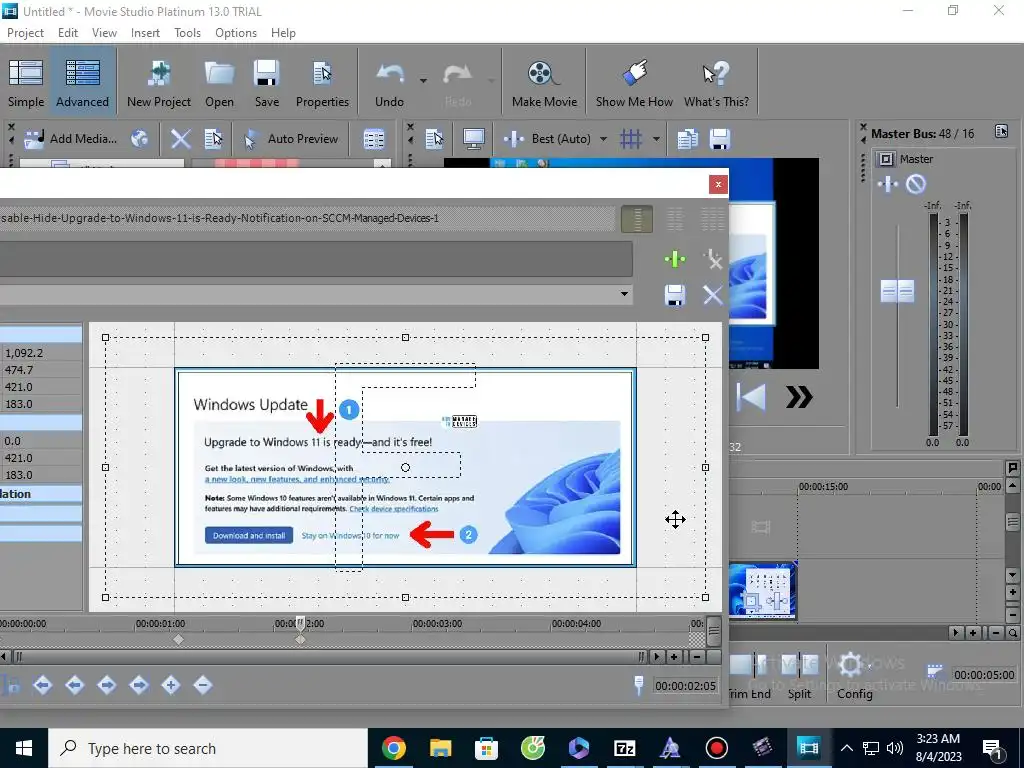Click the project media views list icon
This screenshot has height=768, width=1024.
pos(374,138)
